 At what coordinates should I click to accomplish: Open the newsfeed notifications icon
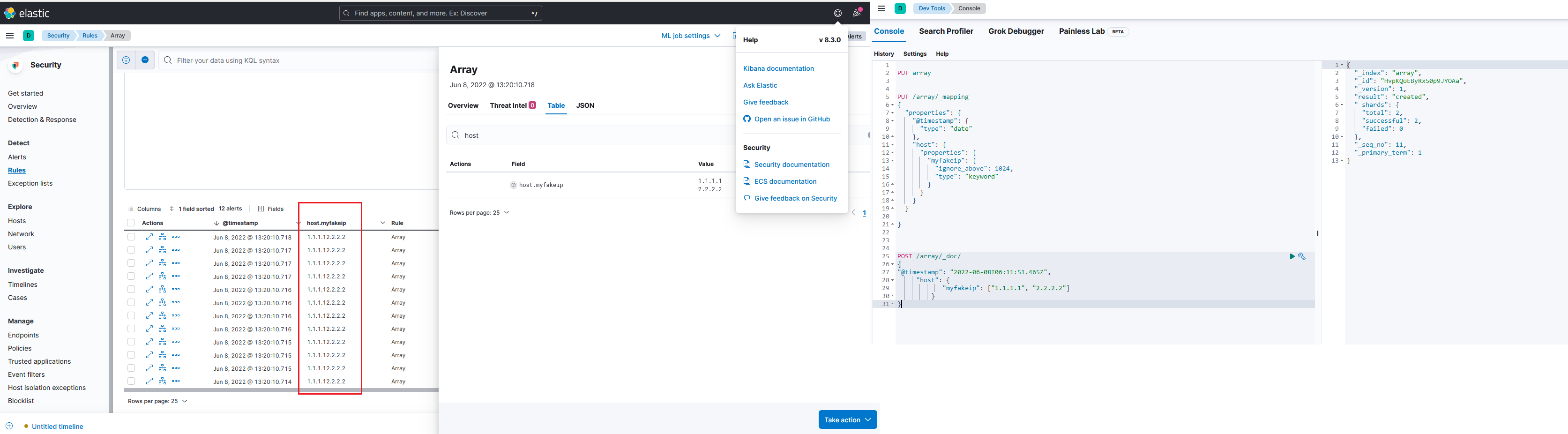(857, 13)
